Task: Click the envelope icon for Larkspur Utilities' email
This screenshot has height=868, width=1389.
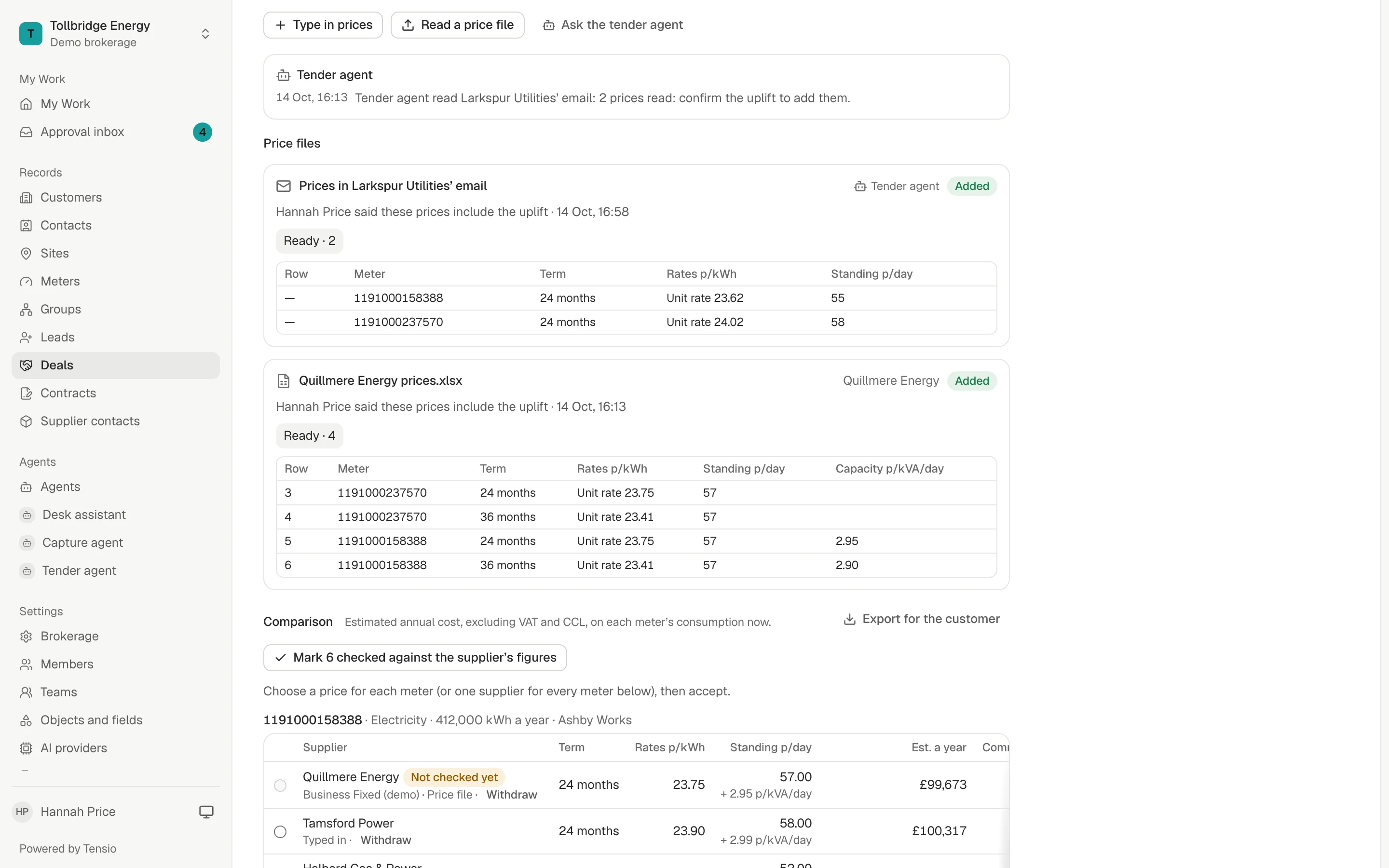Action: click(x=284, y=186)
